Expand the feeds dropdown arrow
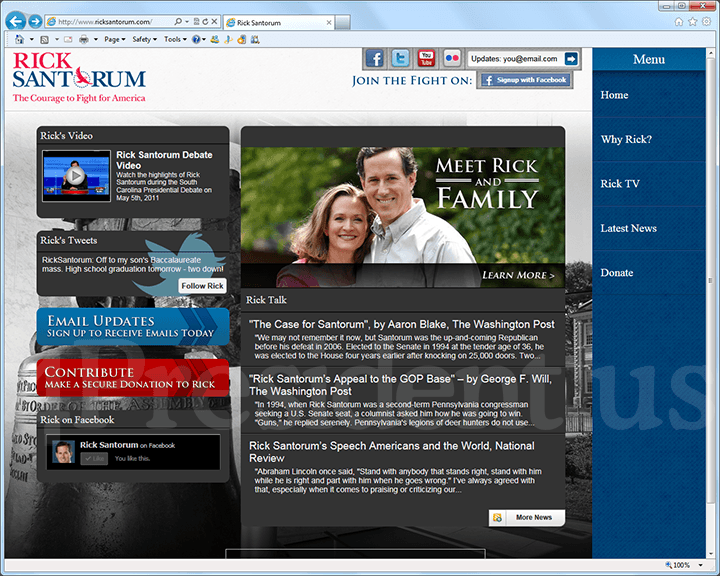 click(57, 40)
